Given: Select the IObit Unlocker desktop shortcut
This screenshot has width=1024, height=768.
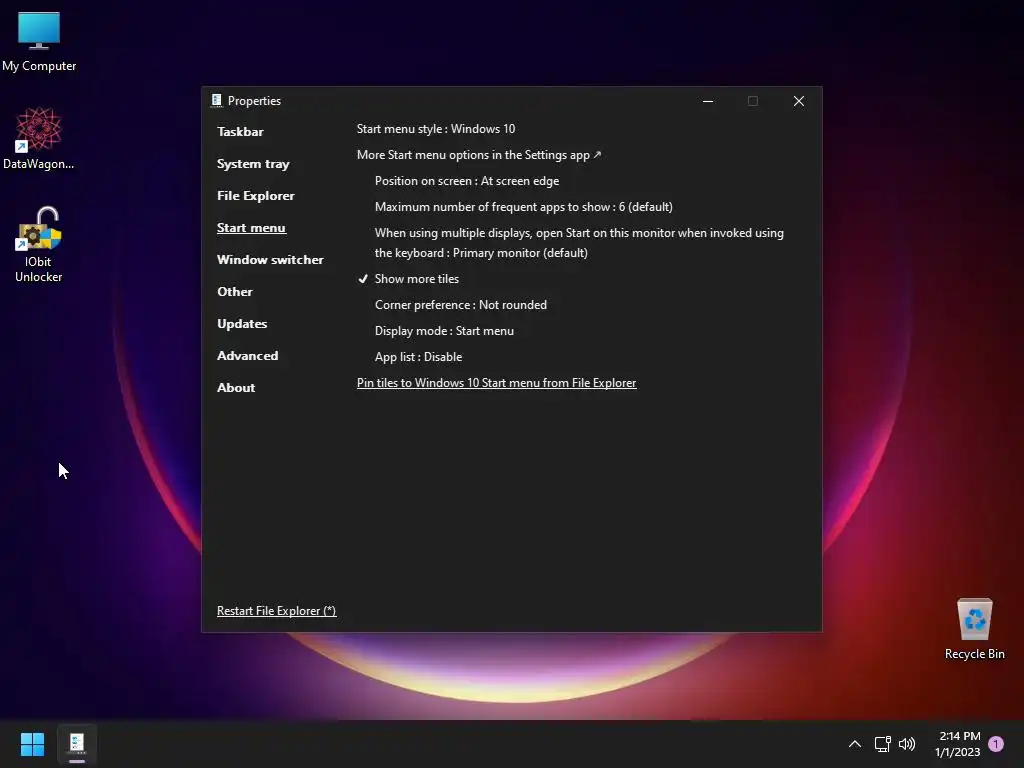Looking at the screenshot, I should [39, 245].
